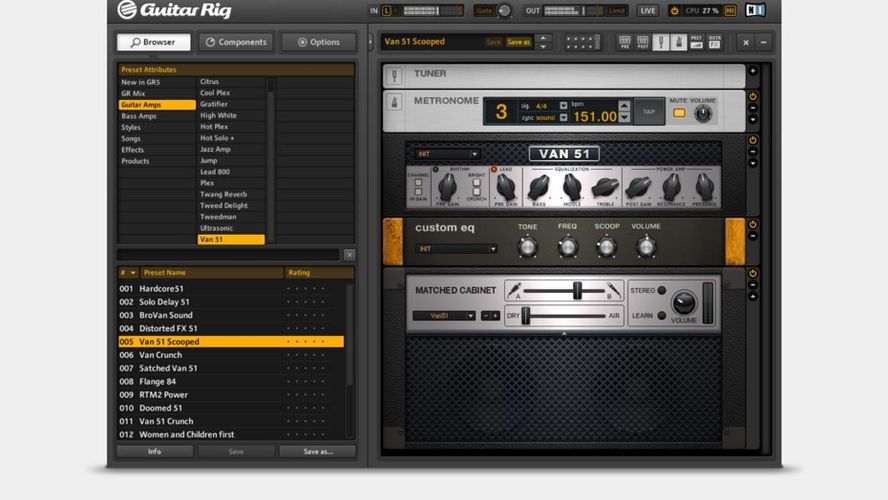The width and height of the screenshot is (888, 500).
Task: Collapse Matched Cabinet expert panel arrow
Action: [x=753, y=297]
